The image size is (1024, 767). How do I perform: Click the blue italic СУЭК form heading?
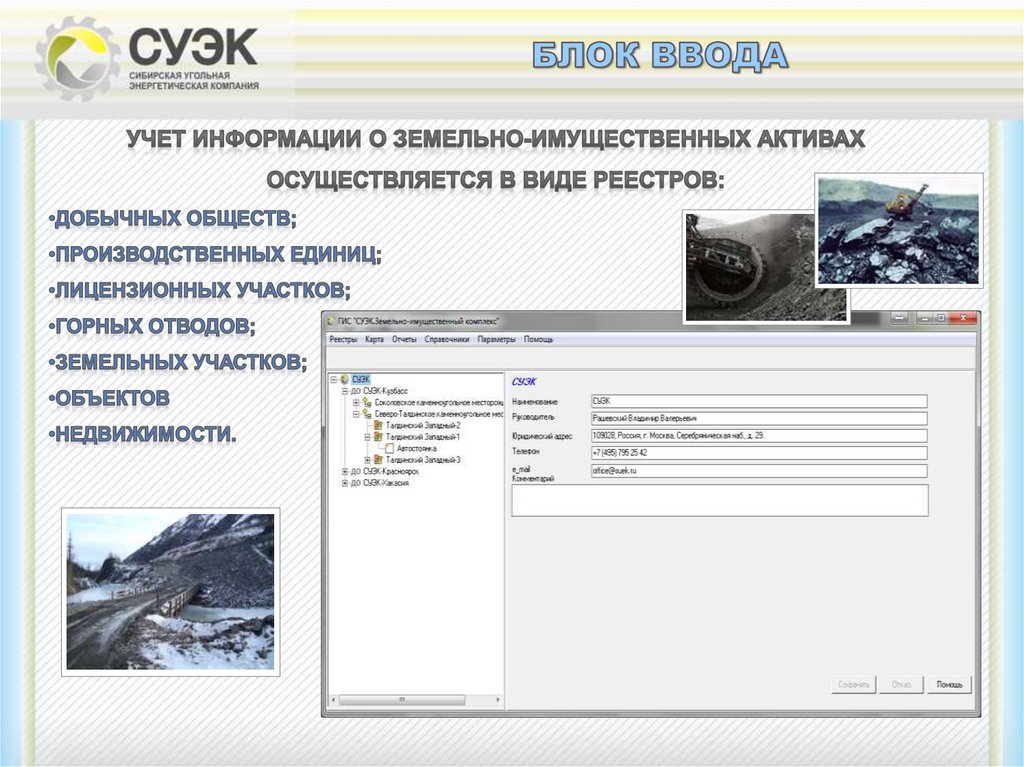(524, 382)
